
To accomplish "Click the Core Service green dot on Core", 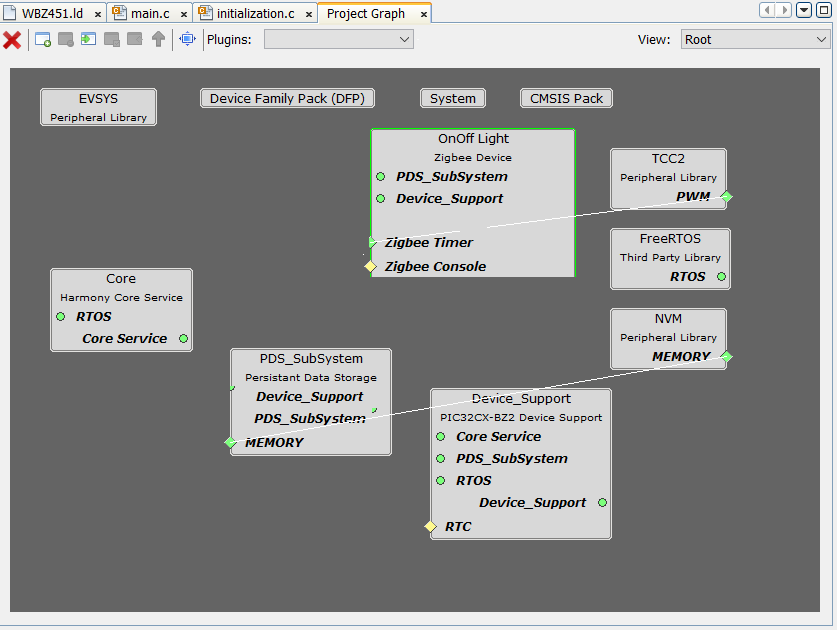I will click(x=183, y=339).
